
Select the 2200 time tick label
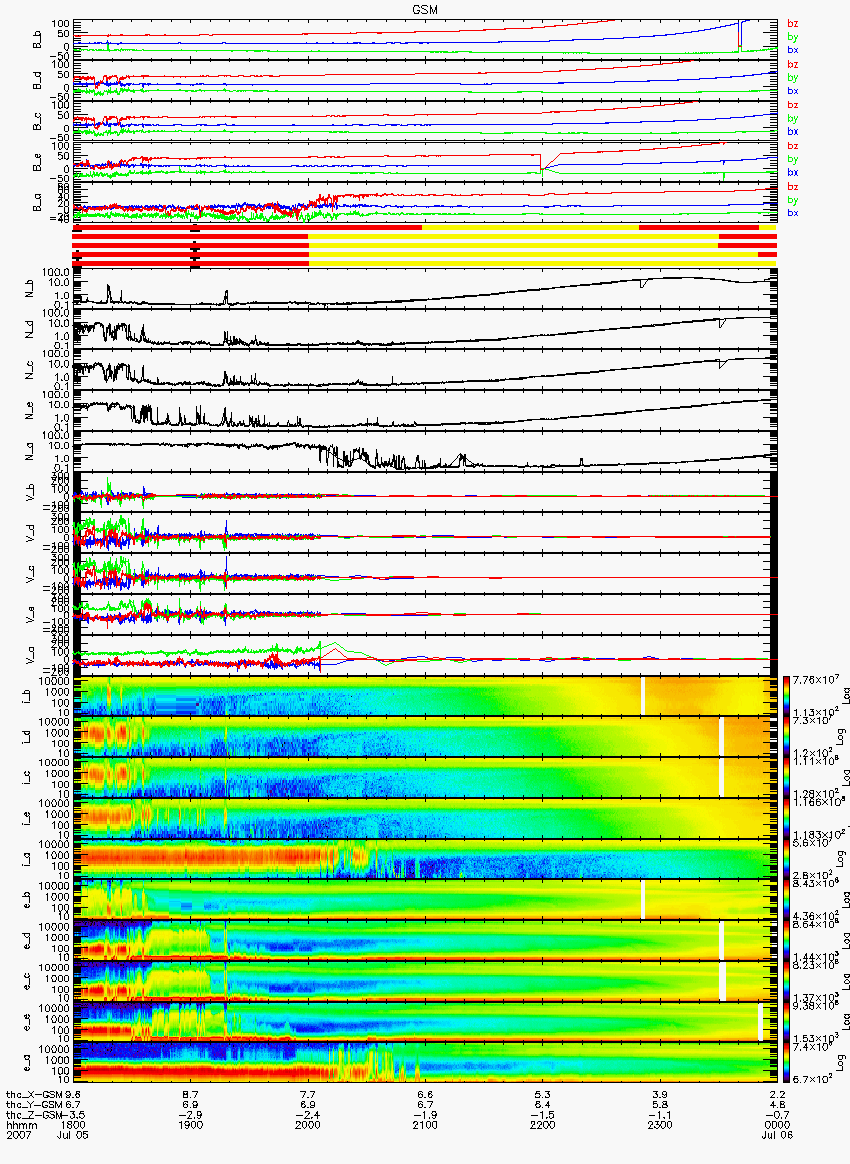click(542, 1125)
